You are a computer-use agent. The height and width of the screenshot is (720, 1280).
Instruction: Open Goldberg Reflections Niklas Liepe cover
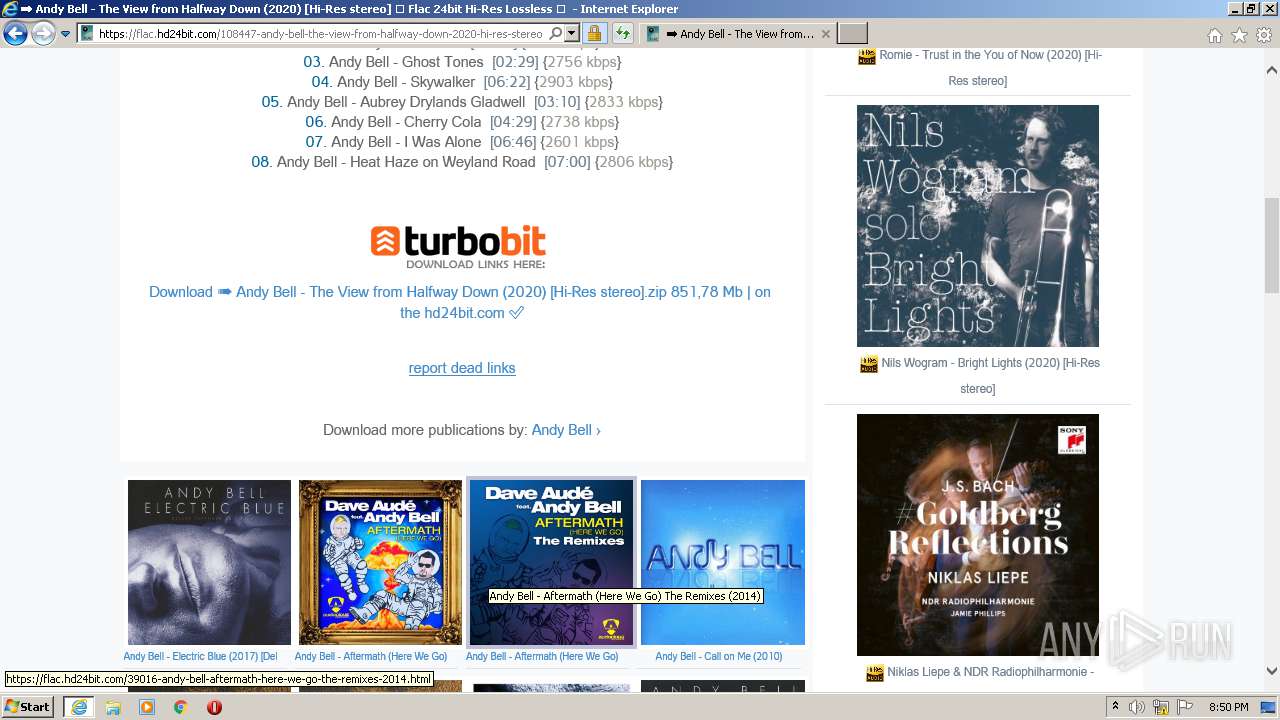click(x=978, y=535)
